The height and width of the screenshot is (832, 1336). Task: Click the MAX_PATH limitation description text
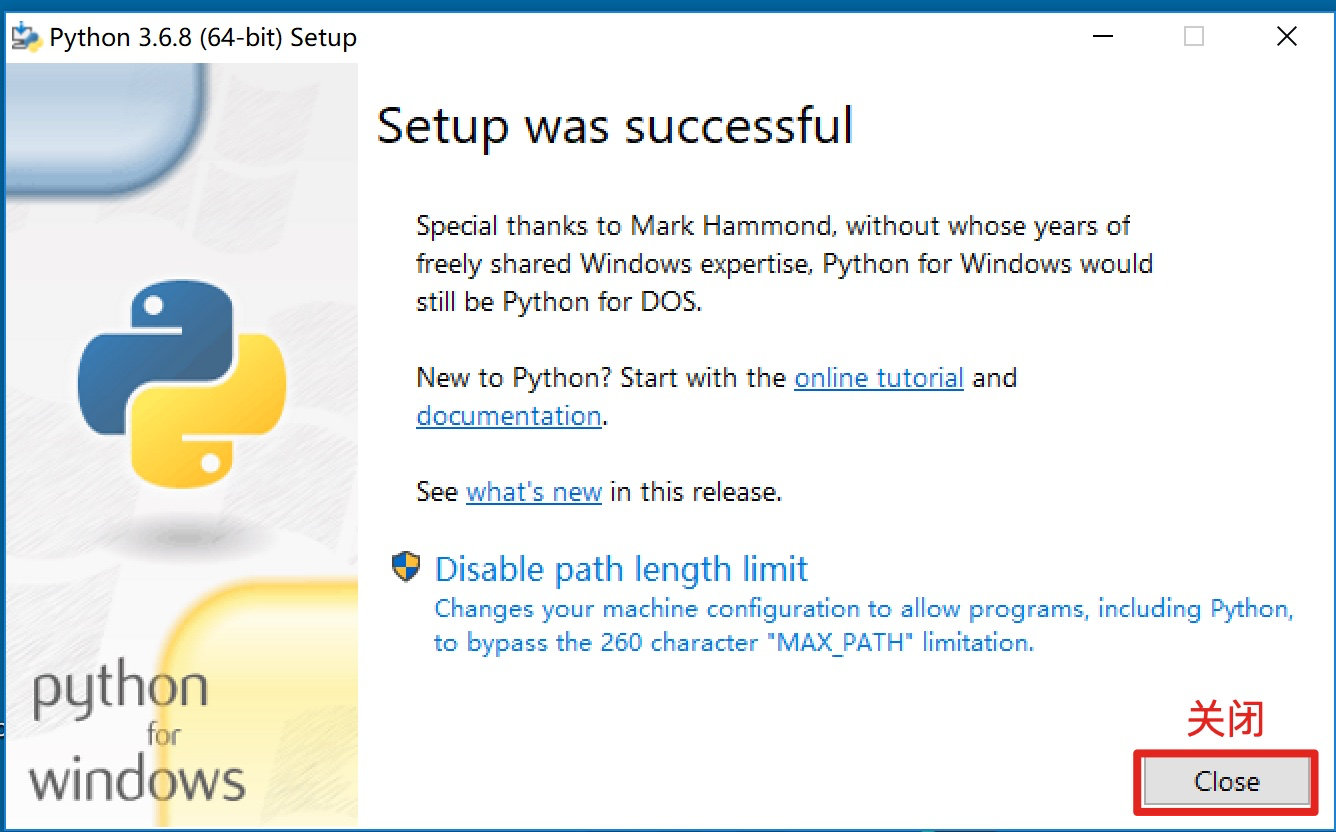point(864,625)
